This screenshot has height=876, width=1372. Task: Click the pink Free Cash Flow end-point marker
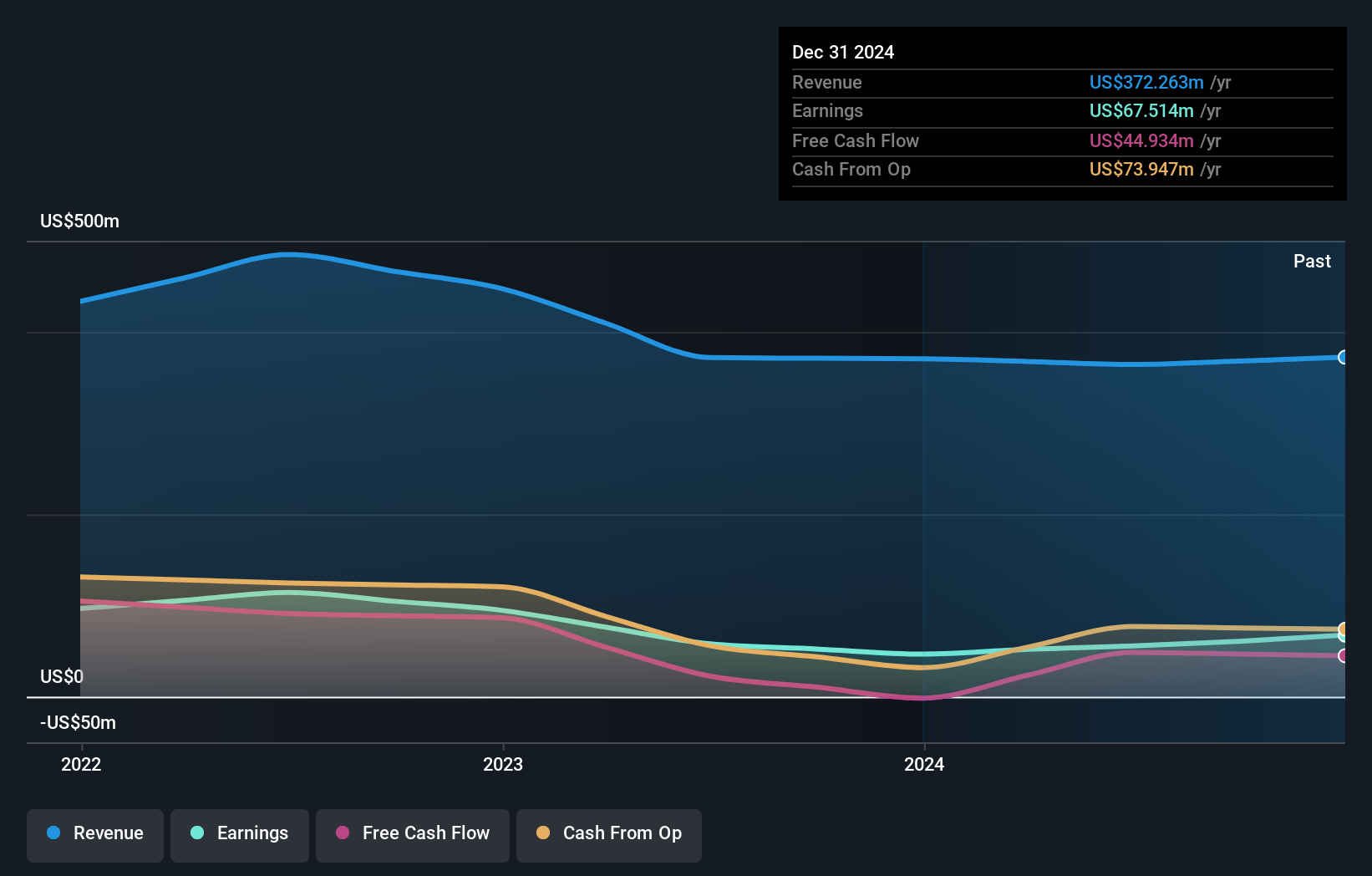(x=1343, y=656)
